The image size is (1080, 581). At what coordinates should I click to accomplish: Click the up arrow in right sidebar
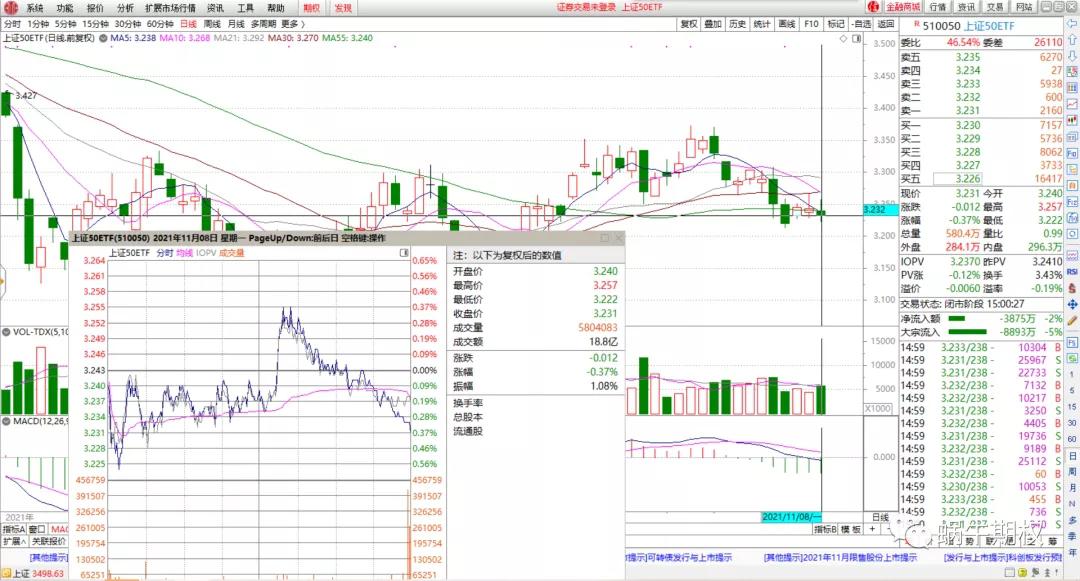pos(1071,44)
